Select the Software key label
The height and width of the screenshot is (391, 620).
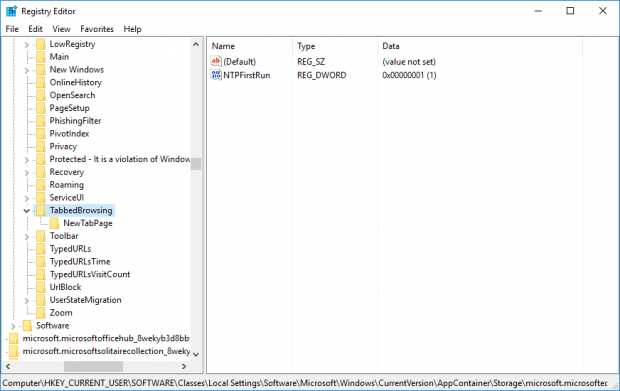[53, 325]
